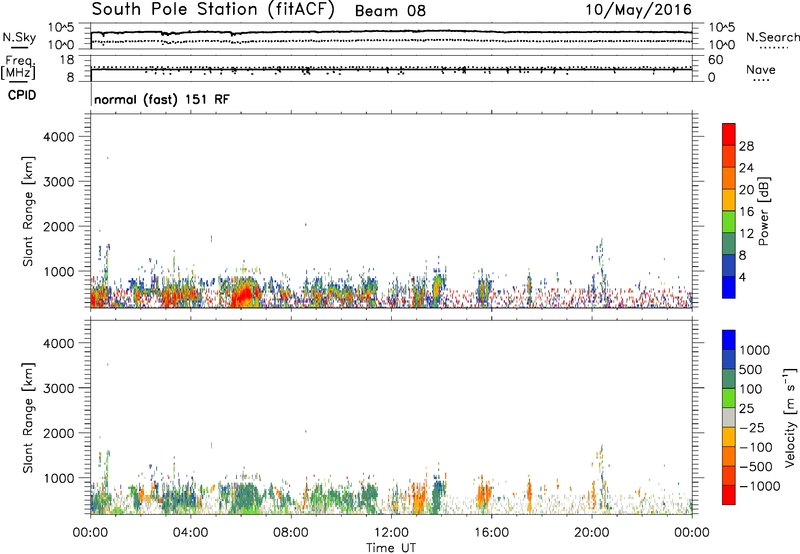Viewport: 800px width, 554px height.
Task: Click the blue top swatch of Velocity colorbar
Action: (729, 340)
